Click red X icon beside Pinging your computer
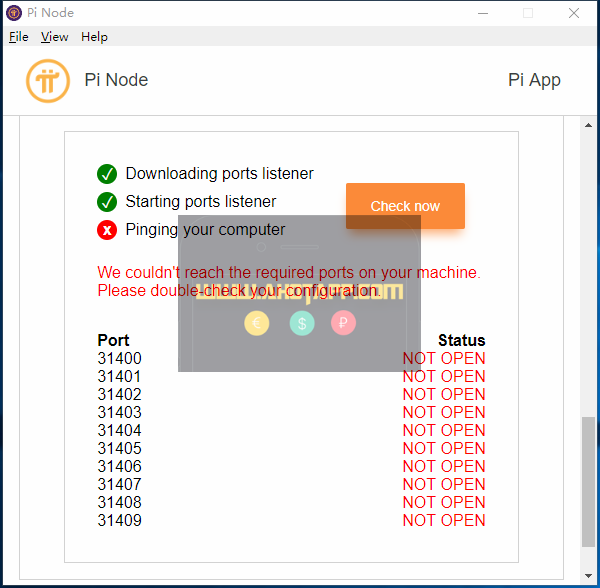Image resolution: width=600 pixels, height=588 pixels. 107,230
